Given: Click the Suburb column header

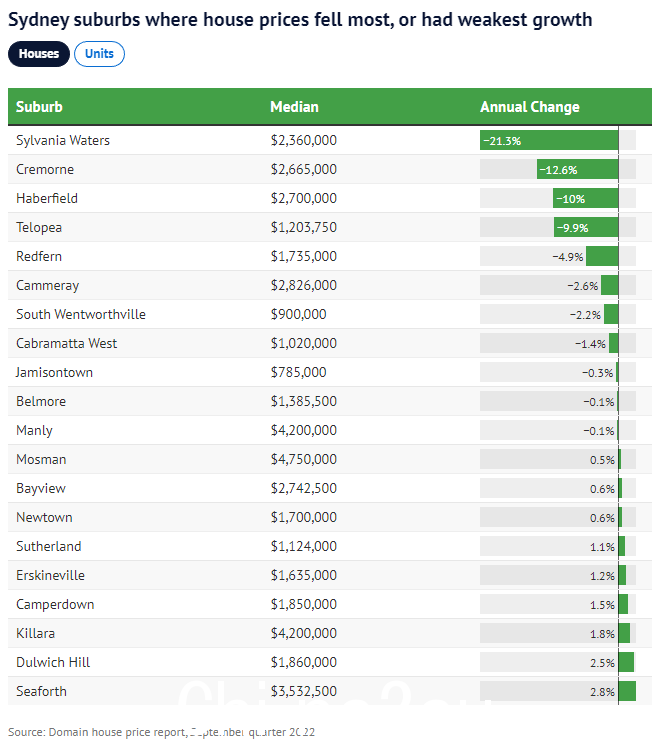Looking at the screenshot, I should (39, 107).
